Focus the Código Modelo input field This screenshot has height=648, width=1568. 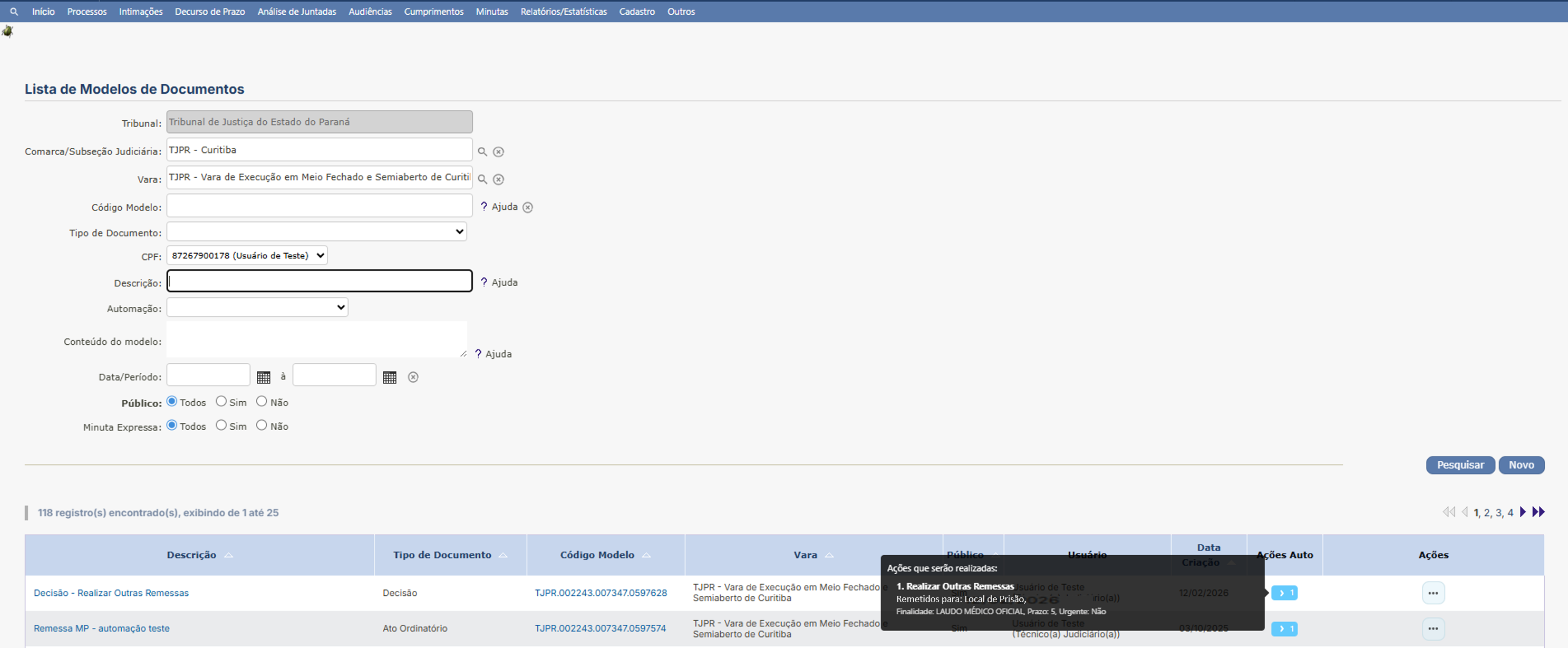tap(320, 206)
